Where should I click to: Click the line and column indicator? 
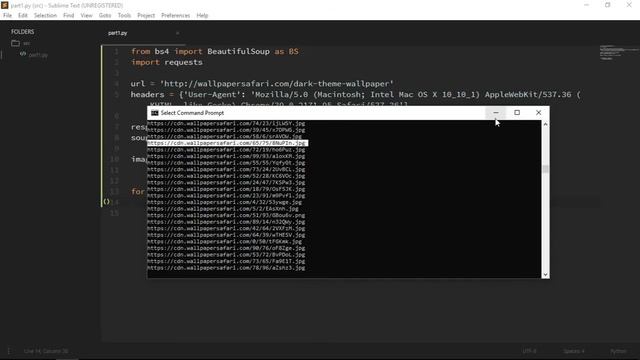tap(46, 351)
